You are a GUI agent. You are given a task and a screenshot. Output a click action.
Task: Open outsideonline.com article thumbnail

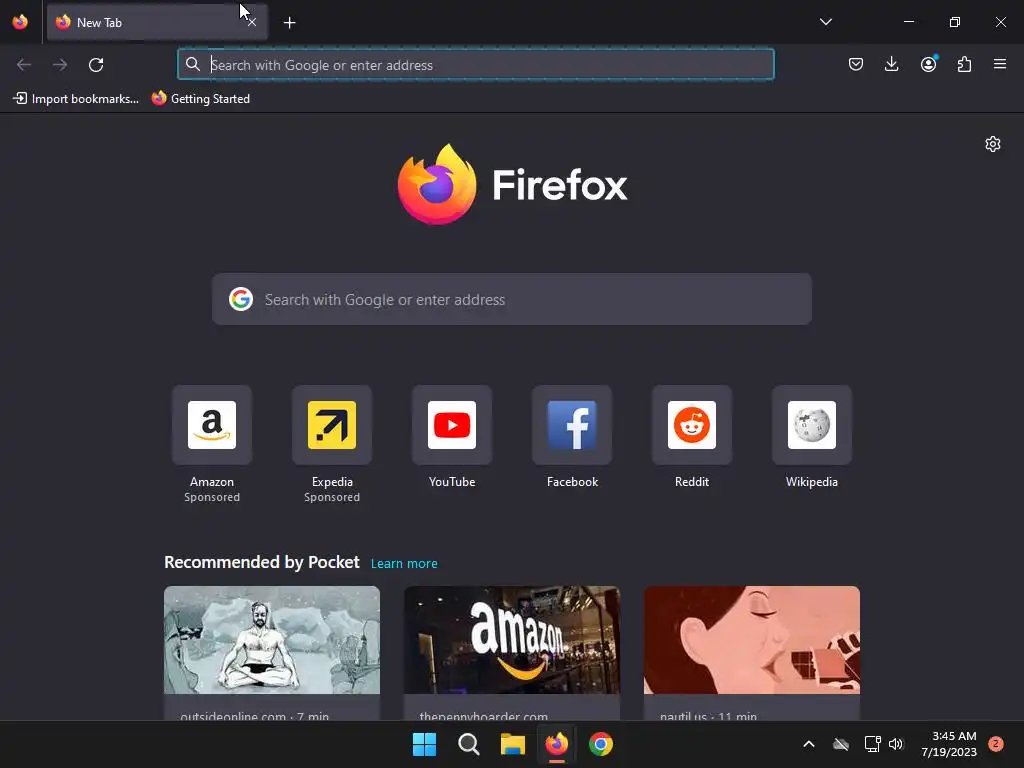pyautogui.click(x=272, y=640)
